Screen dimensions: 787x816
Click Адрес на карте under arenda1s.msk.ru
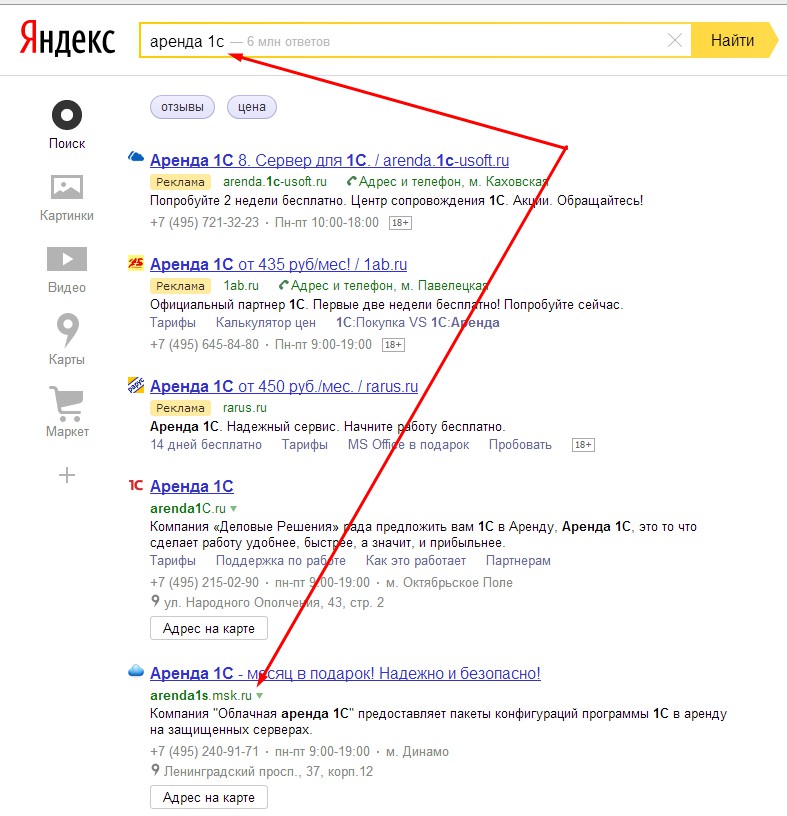tap(209, 797)
